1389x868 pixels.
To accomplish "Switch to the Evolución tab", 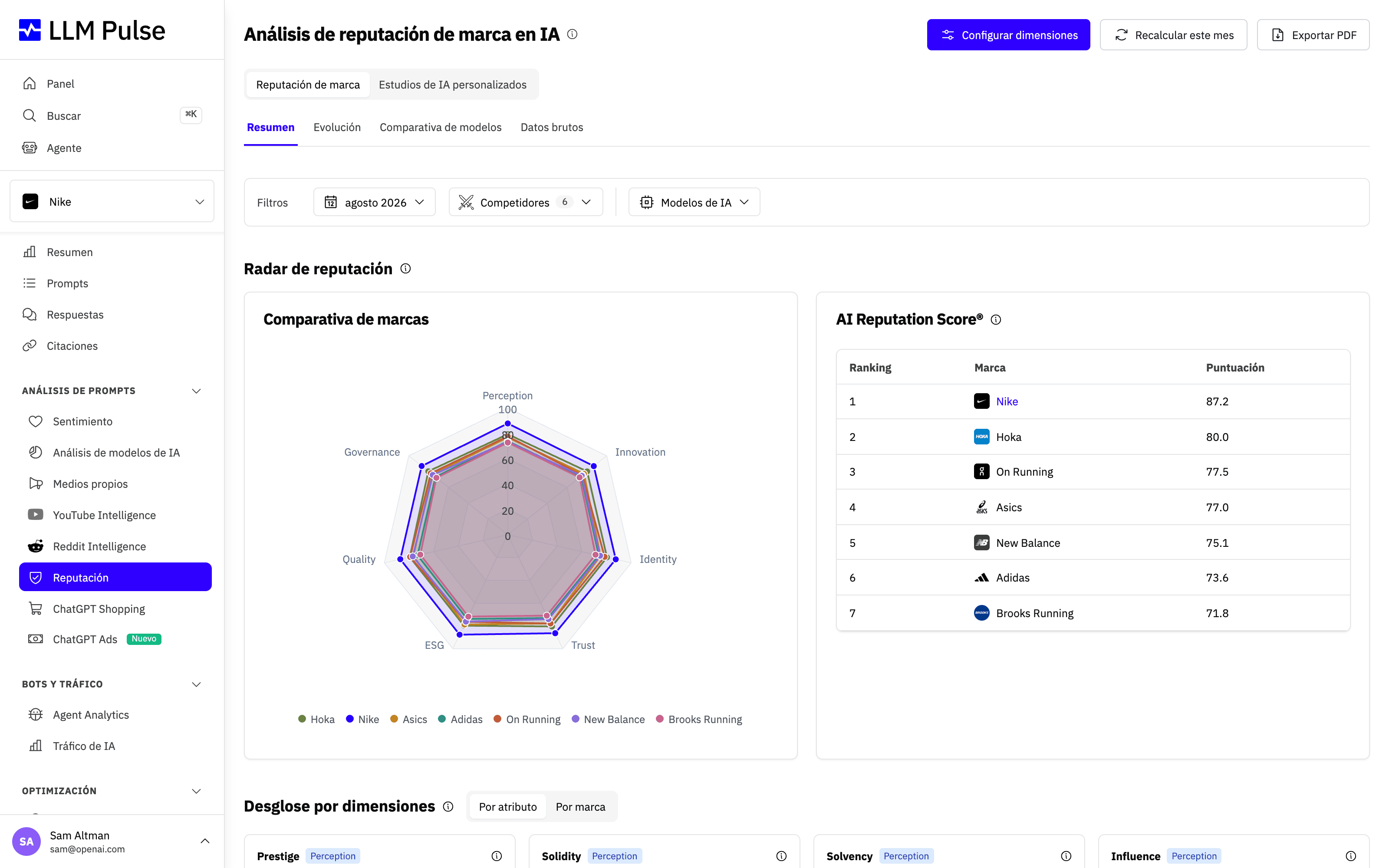I will [337, 127].
